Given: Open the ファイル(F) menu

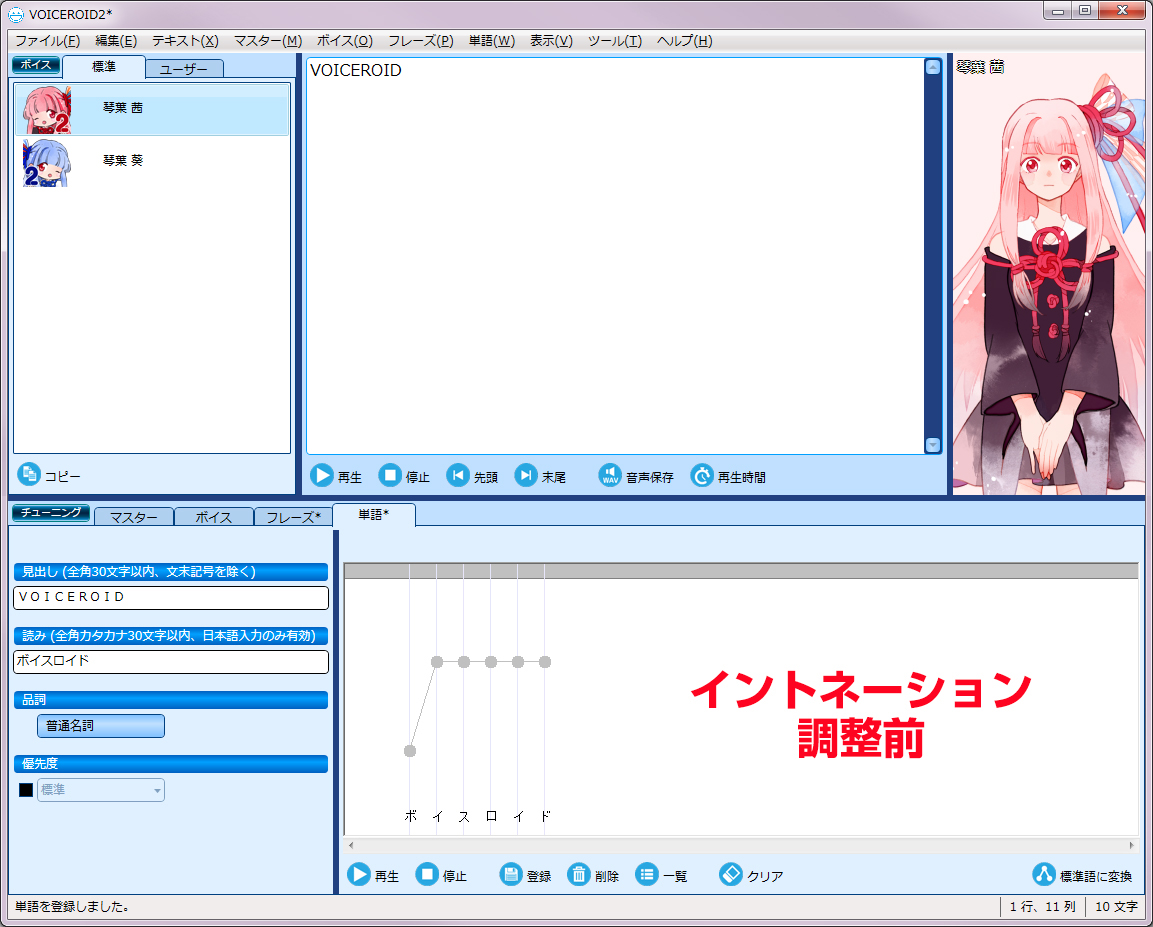Looking at the screenshot, I should (x=48, y=40).
